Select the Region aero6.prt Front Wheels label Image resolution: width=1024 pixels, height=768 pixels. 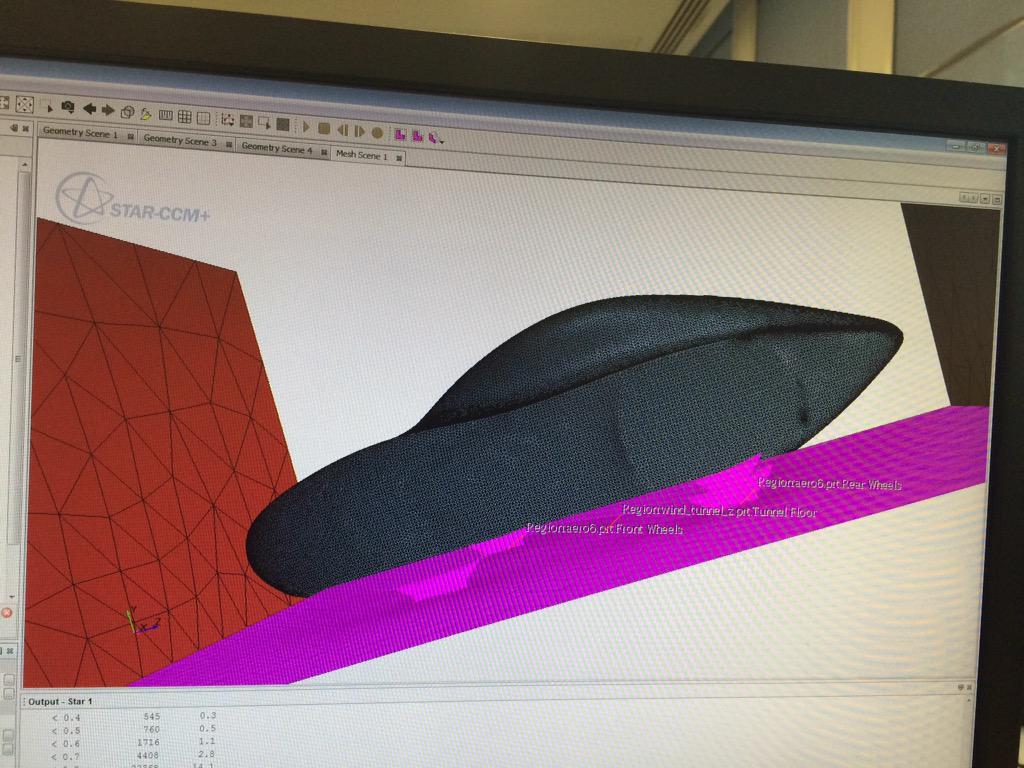coord(603,527)
